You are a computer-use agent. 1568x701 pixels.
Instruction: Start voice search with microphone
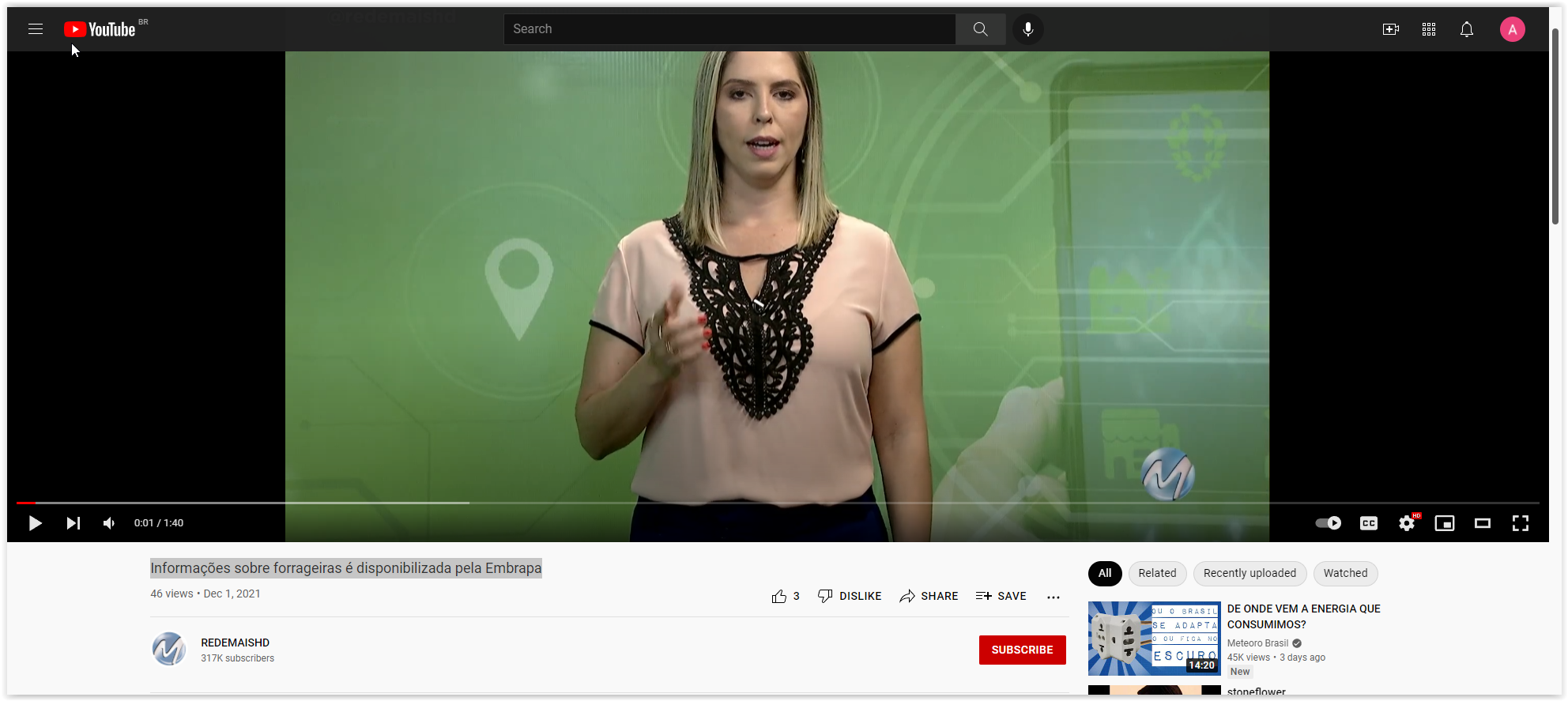coord(1027,29)
